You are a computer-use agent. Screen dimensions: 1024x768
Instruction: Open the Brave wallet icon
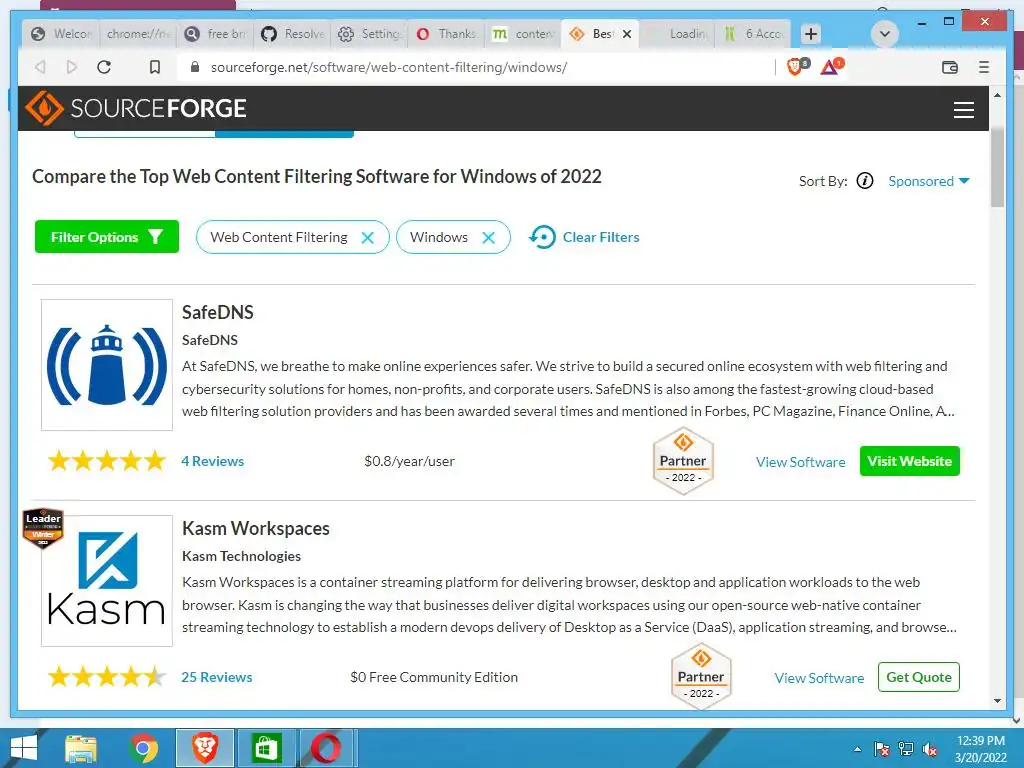pos(950,67)
